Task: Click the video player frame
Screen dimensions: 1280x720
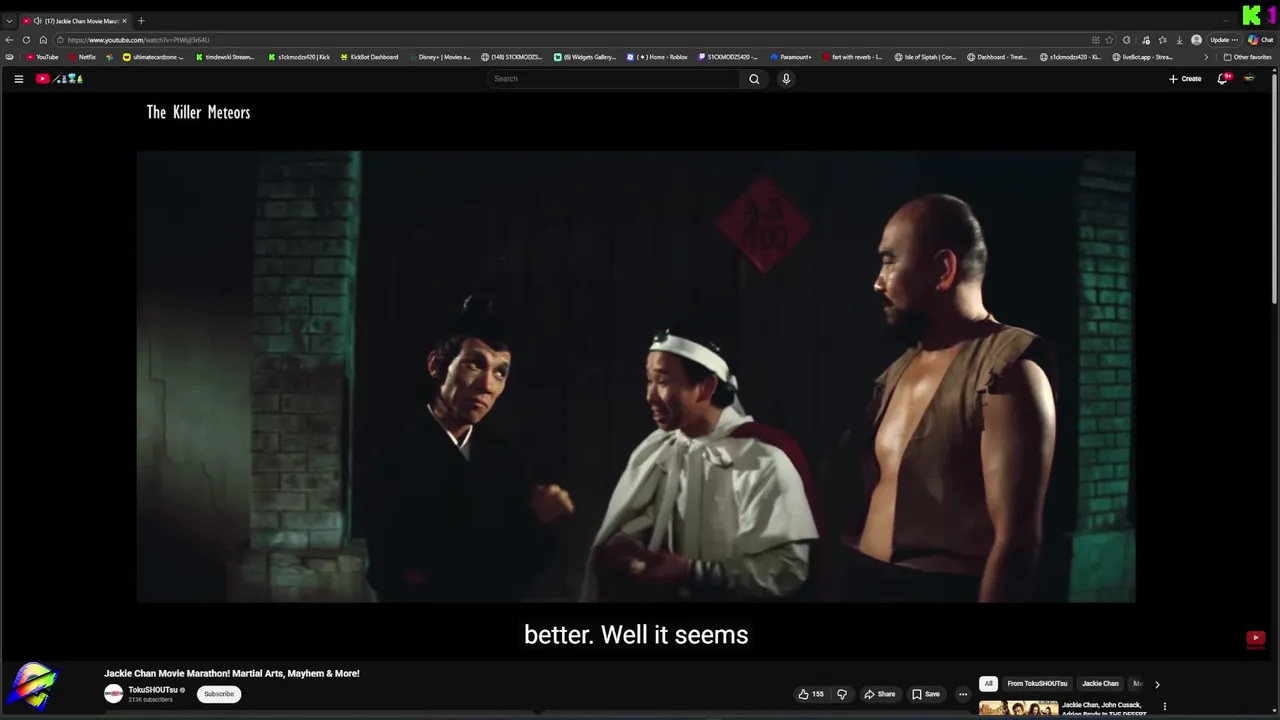Action: pyautogui.click(x=636, y=376)
